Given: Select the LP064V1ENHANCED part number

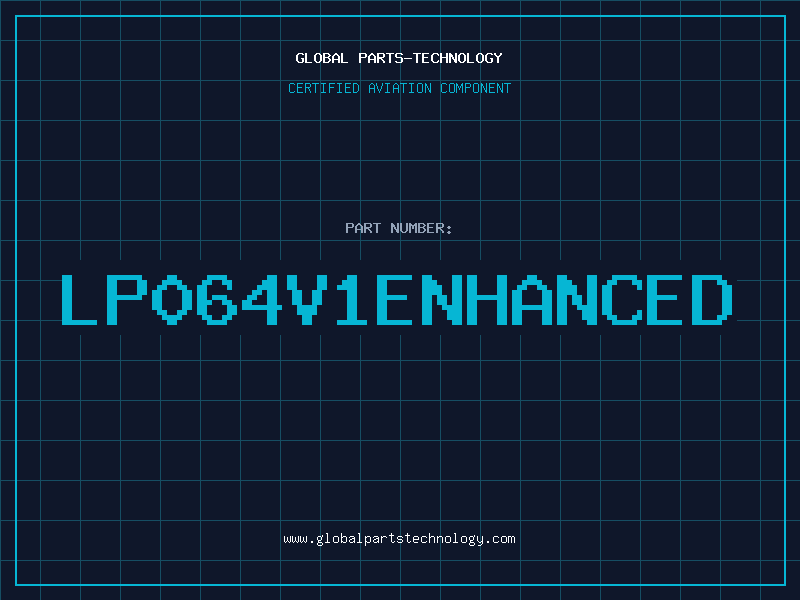Looking at the screenshot, I should pyautogui.click(x=397, y=300).
